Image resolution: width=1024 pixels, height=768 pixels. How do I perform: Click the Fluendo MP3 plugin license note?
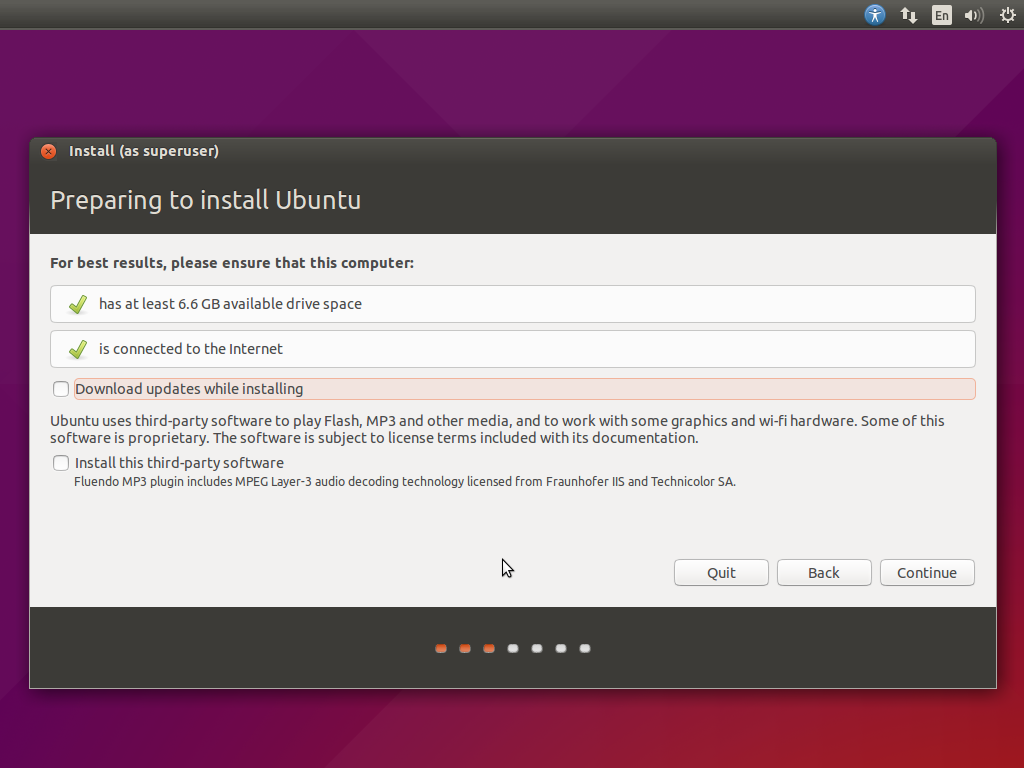click(405, 482)
